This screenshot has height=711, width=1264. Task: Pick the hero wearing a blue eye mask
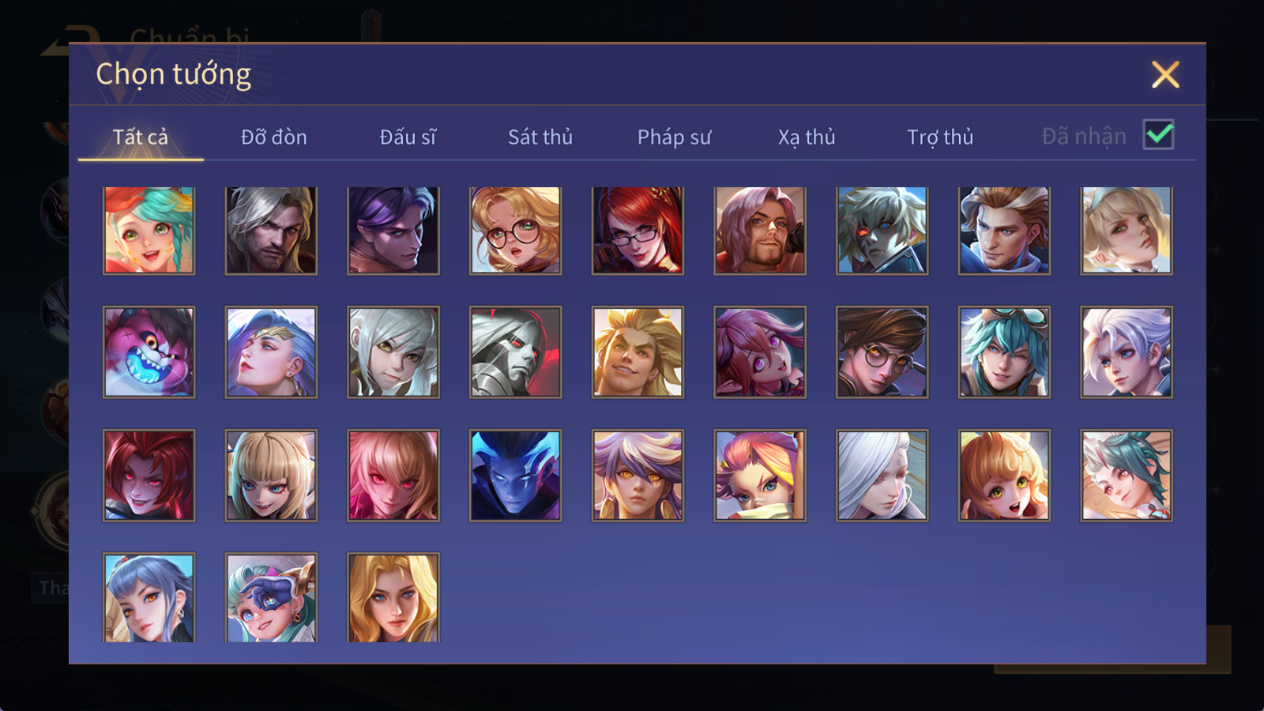[x=271, y=597]
